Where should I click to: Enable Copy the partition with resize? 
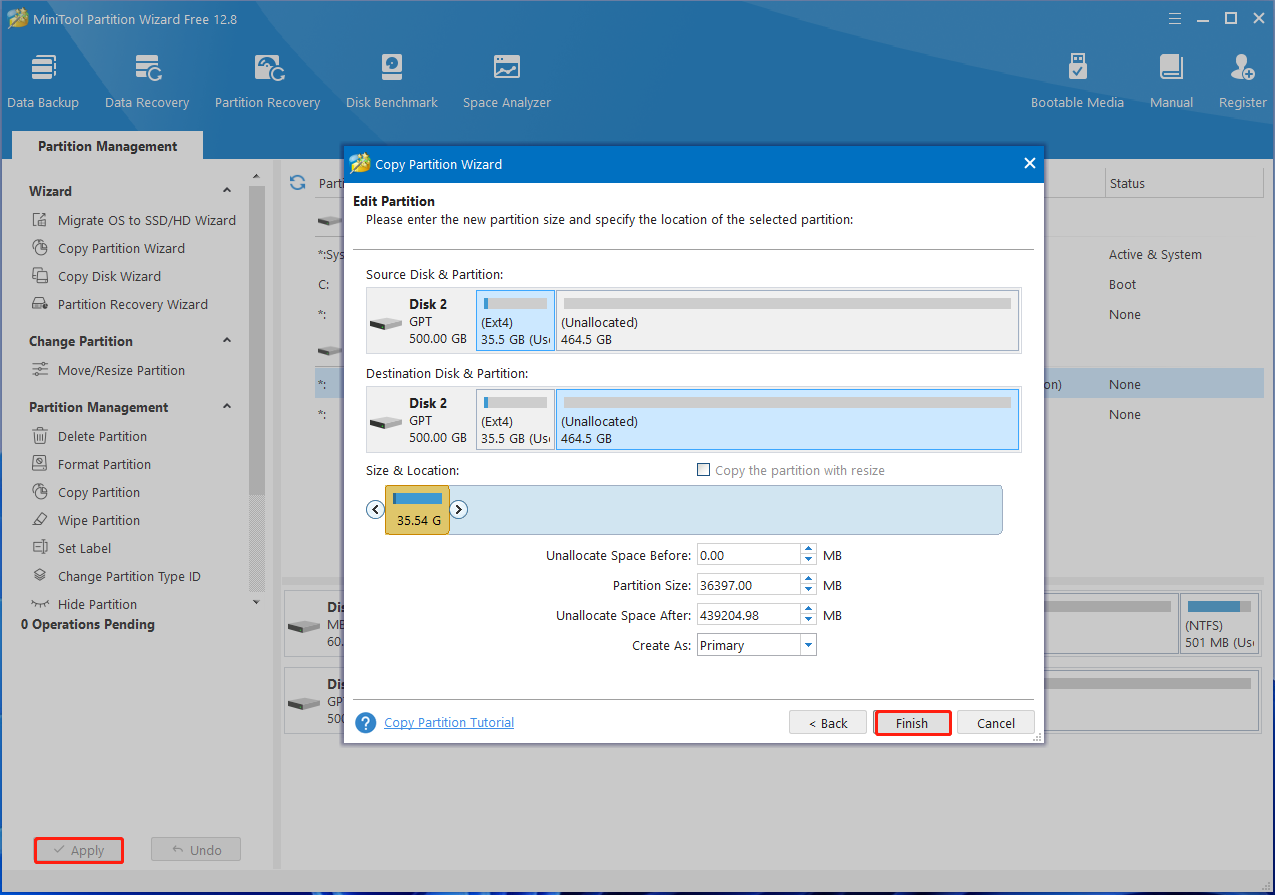(703, 470)
